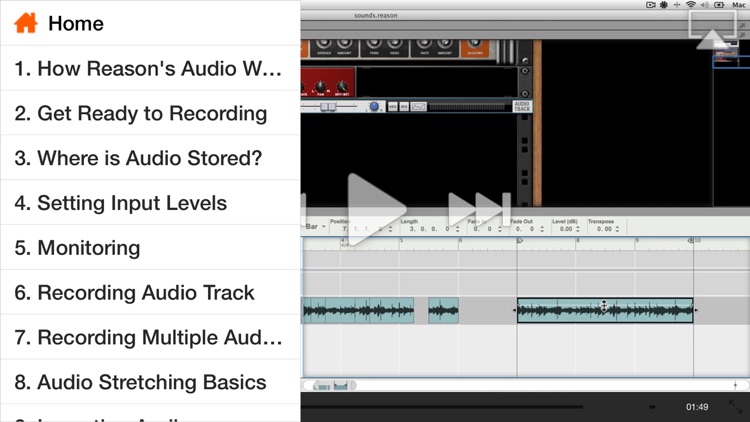Click the Wi-Fi icon in the Mac menu bar
The image size is (750, 422).
click(691, 5)
